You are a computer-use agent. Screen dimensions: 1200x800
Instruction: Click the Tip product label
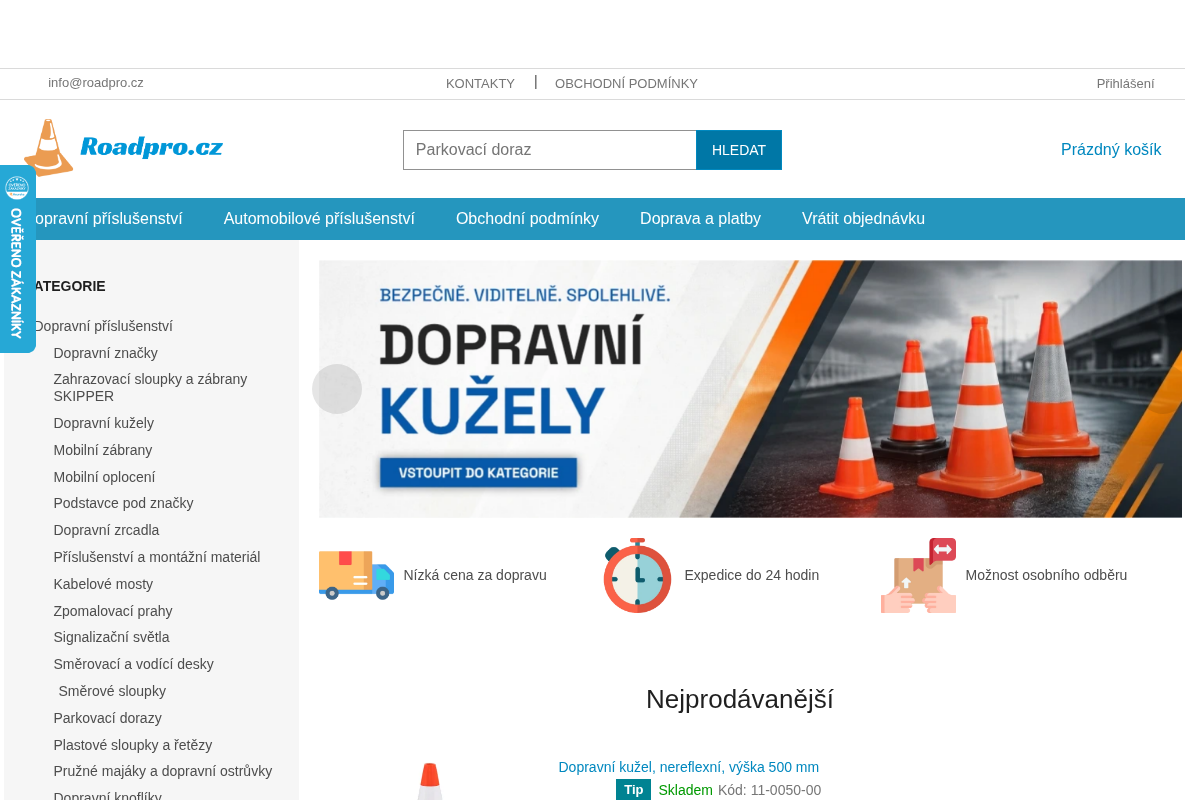[x=633, y=790]
